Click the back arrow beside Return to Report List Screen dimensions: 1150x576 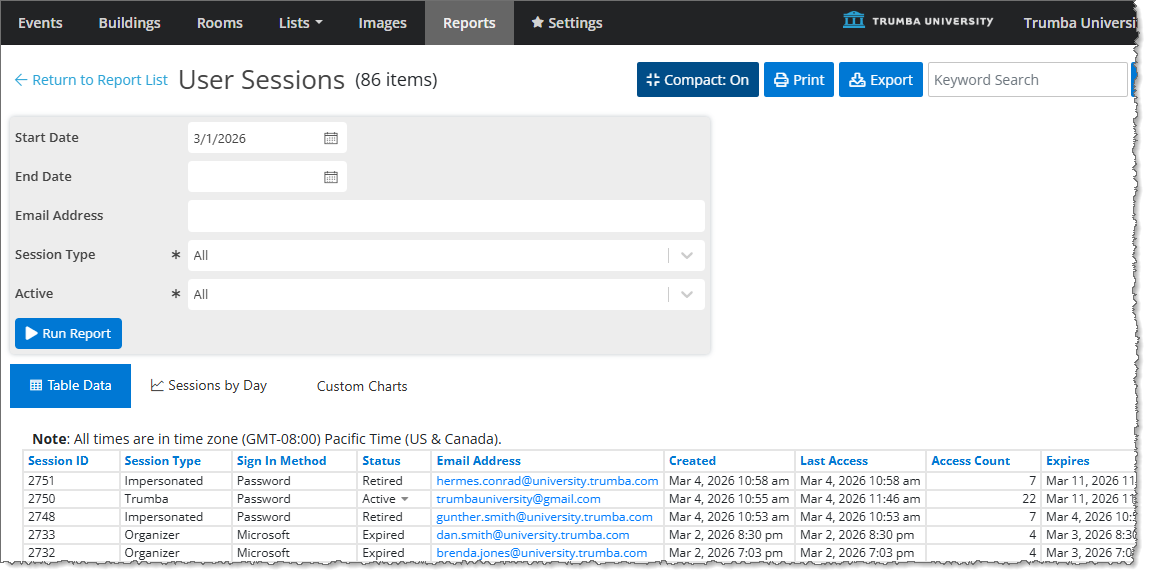pyautogui.click(x=21, y=80)
